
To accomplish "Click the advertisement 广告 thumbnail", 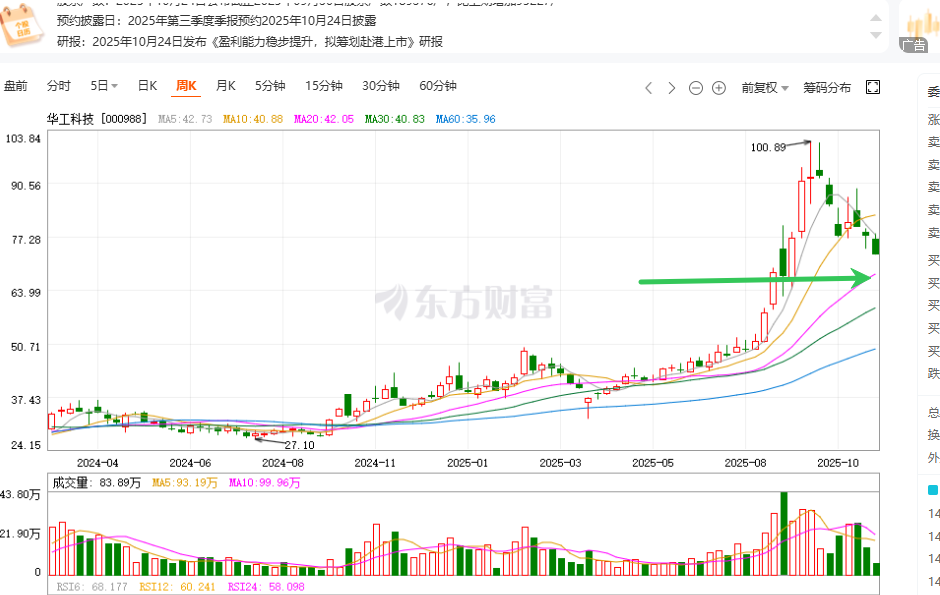I will 920,27.
